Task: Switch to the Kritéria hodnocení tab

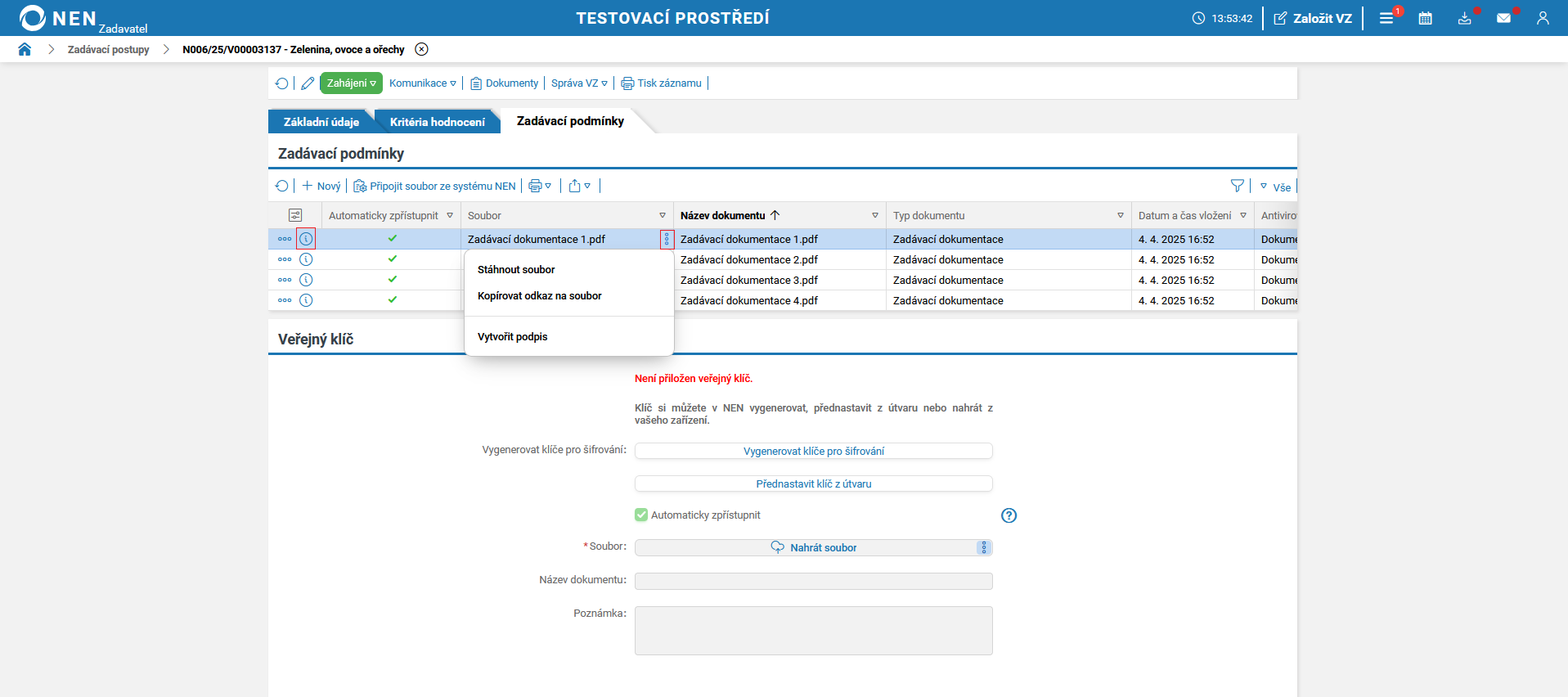Action: tap(437, 122)
